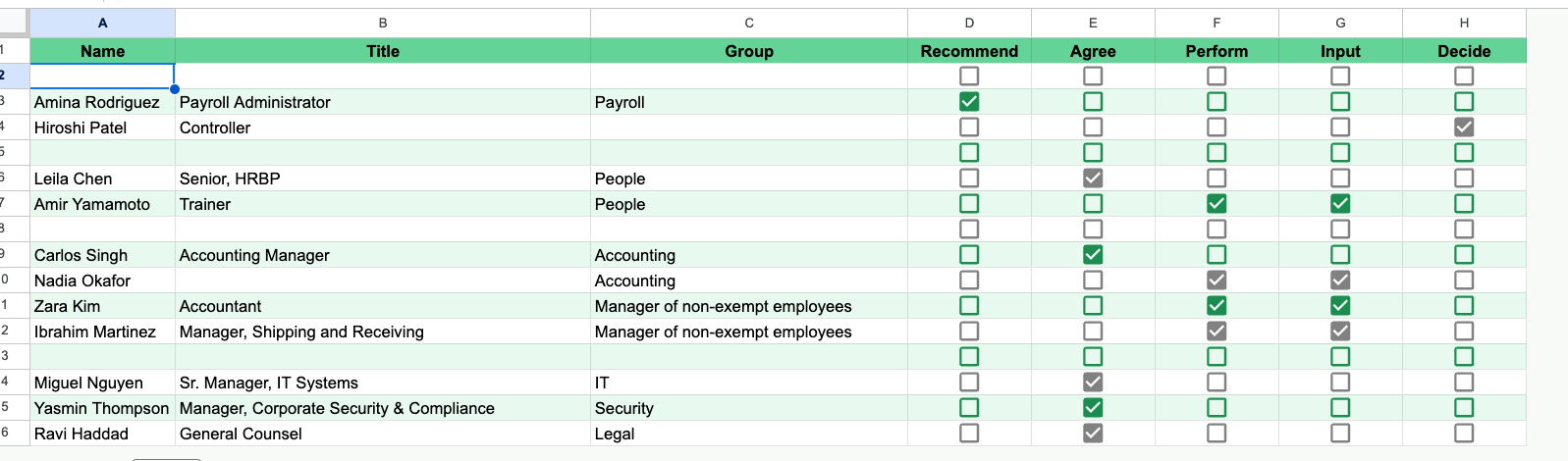1568x461 pixels.
Task: Uncheck Recommend for Amina Rodriguez
Action: pyautogui.click(x=969, y=101)
